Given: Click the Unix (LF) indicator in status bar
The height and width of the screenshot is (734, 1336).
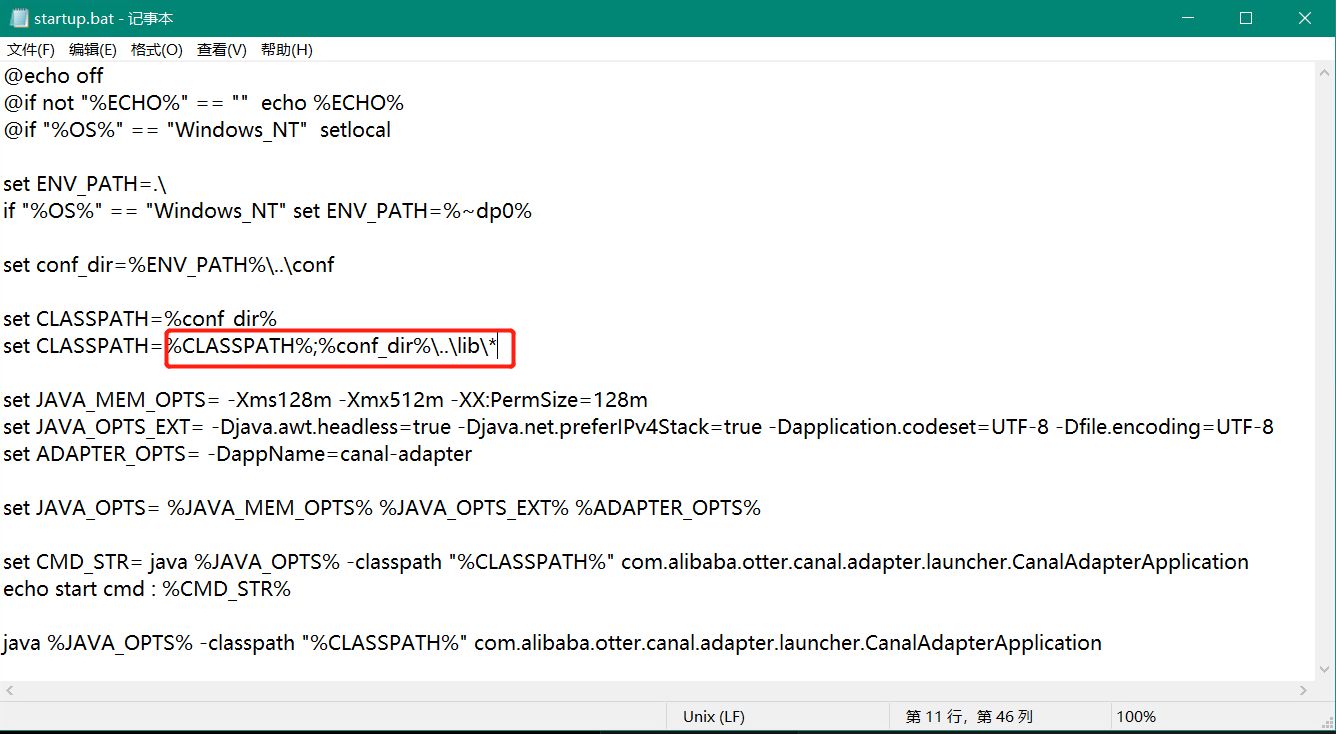Looking at the screenshot, I should click(713, 716).
